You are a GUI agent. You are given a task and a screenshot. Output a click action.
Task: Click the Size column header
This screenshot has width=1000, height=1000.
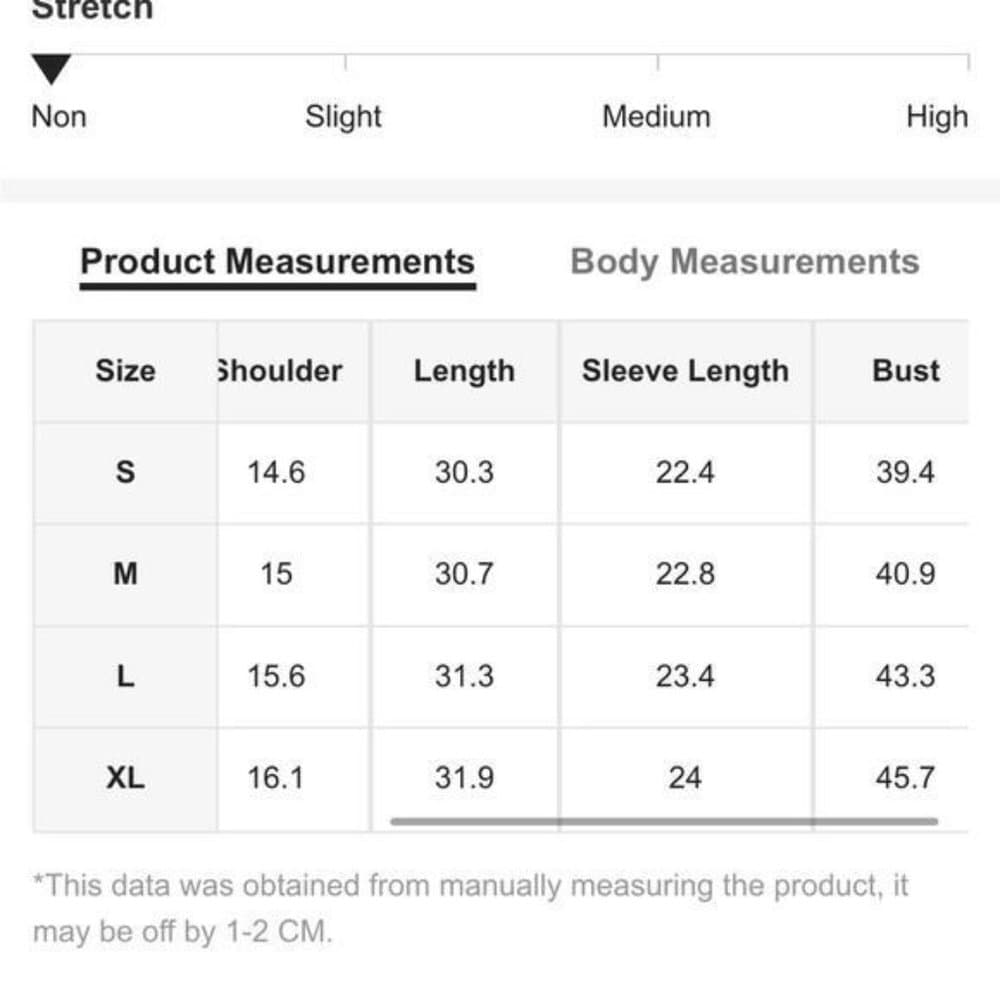(125, 371)
